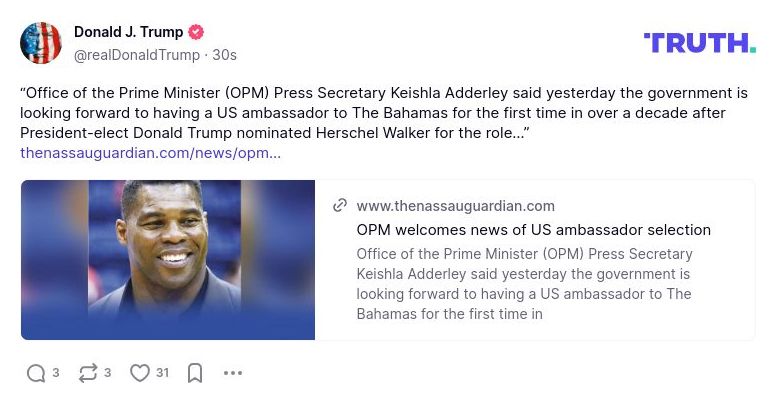This screenshot has height=403, width=777.
Task: Click the red verified badge
Action: 197,33
